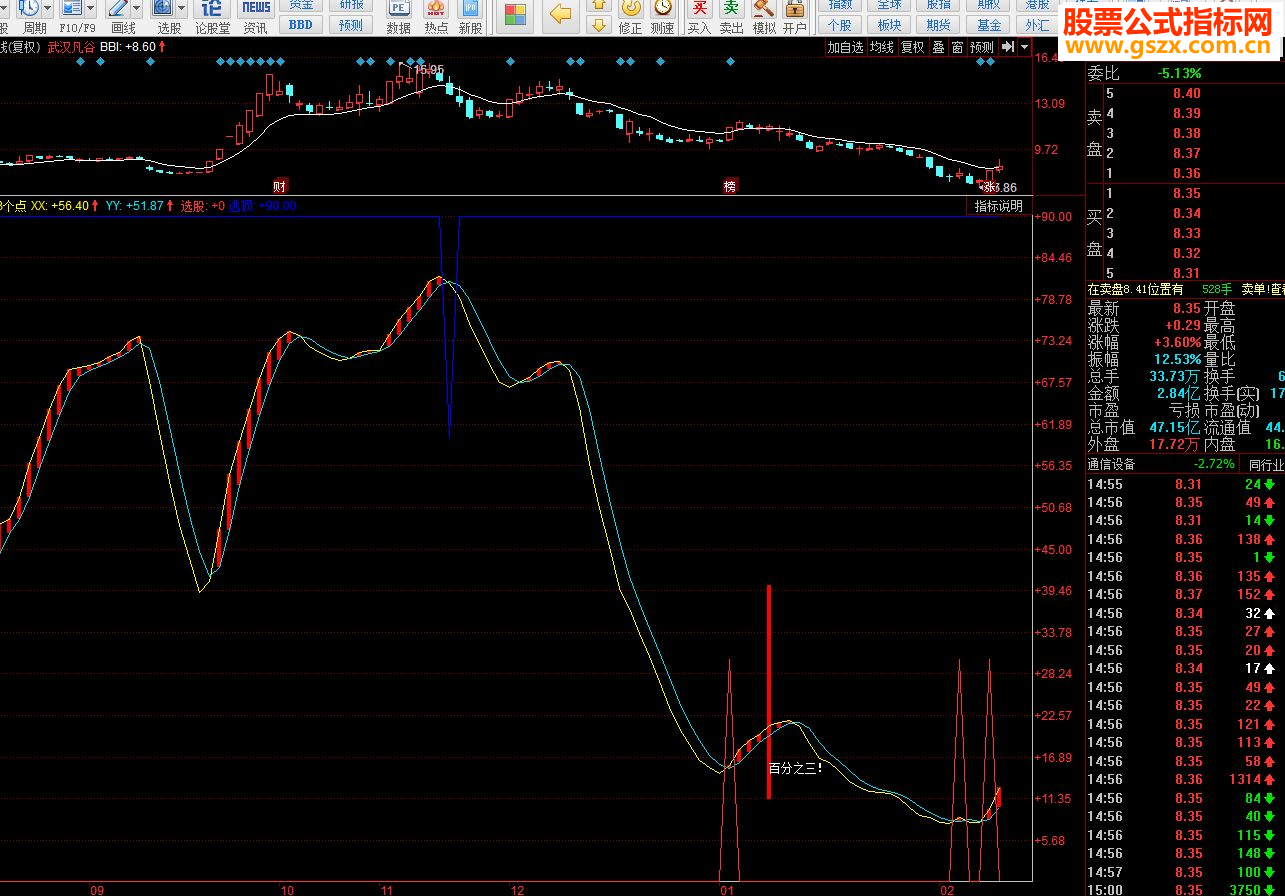Expand the 画线 drawing tools dropdown arrow
Screen dimensions: 1285x896
tap(135, 8)
